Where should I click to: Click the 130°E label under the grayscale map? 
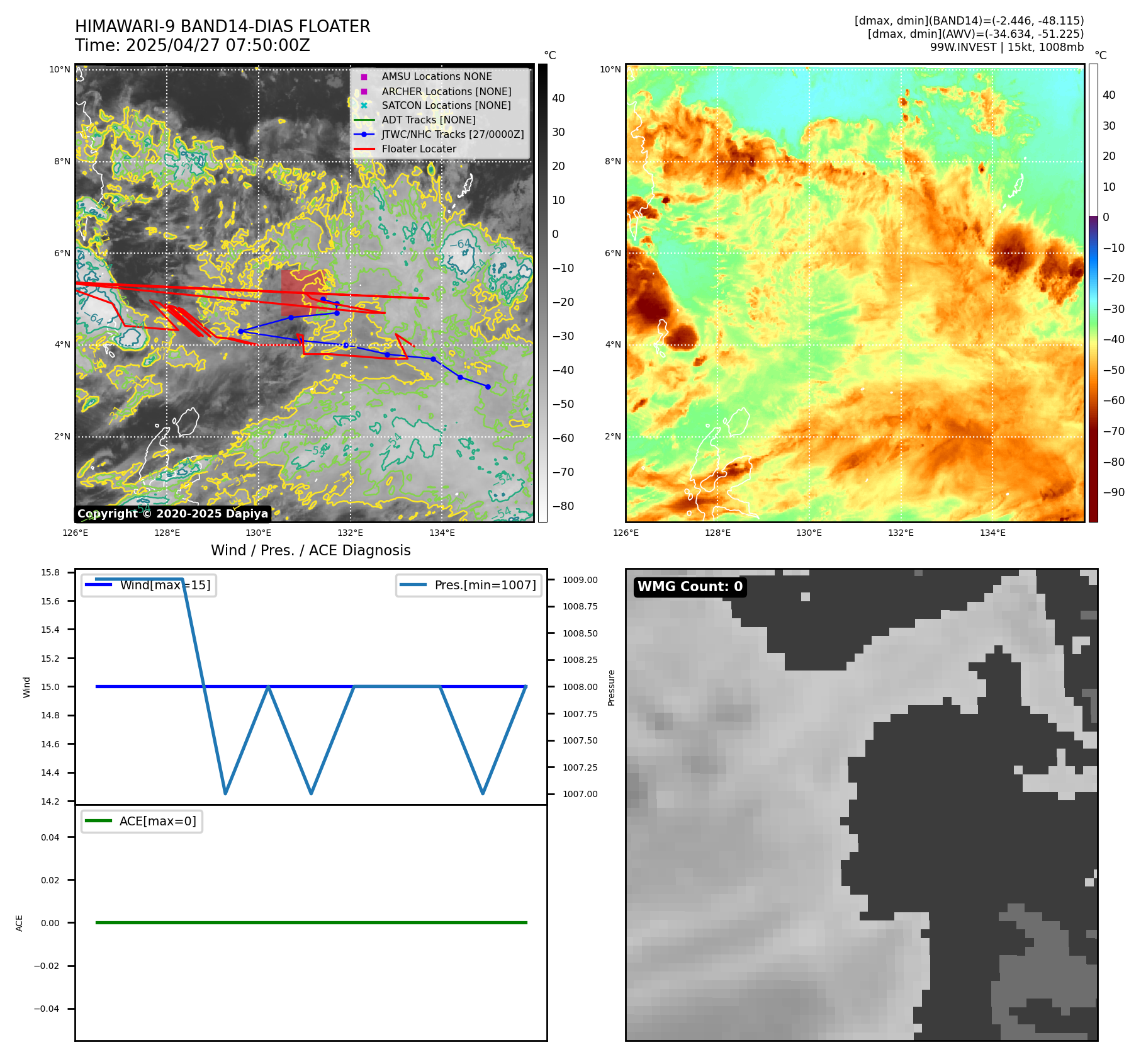pyautogui.click(x=258, y=533)
